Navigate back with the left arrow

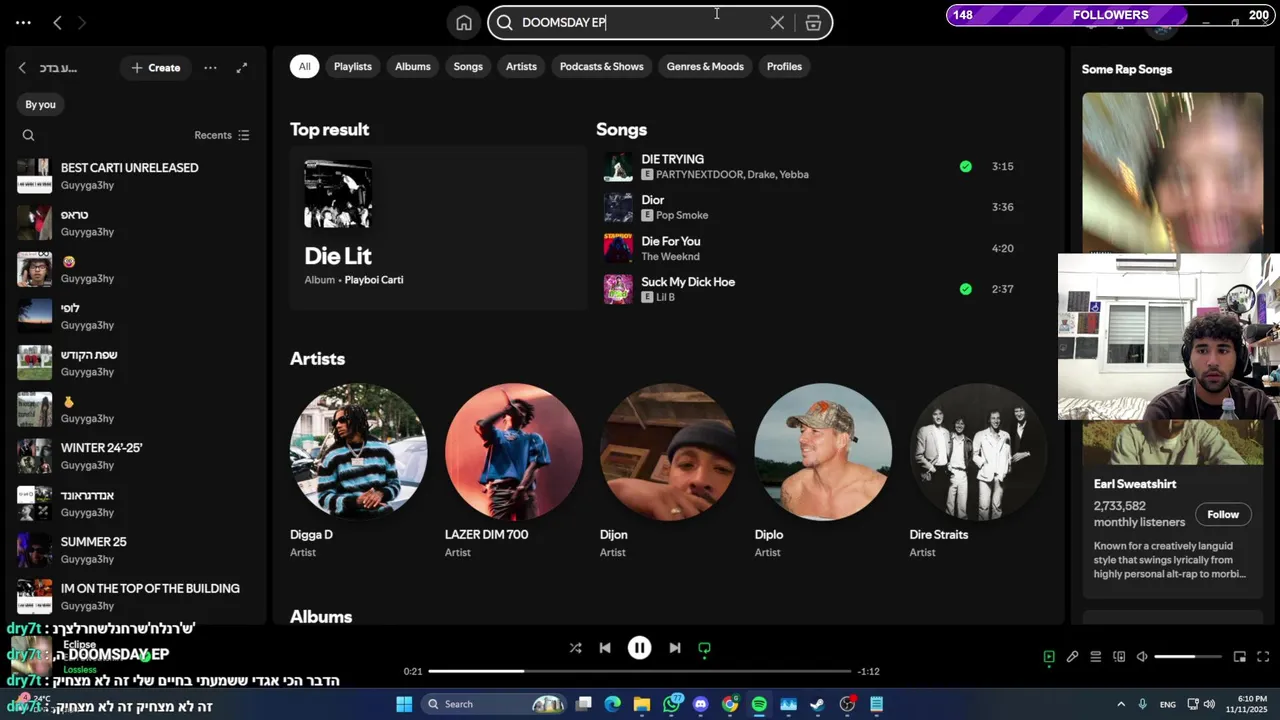tap(57, 22)
